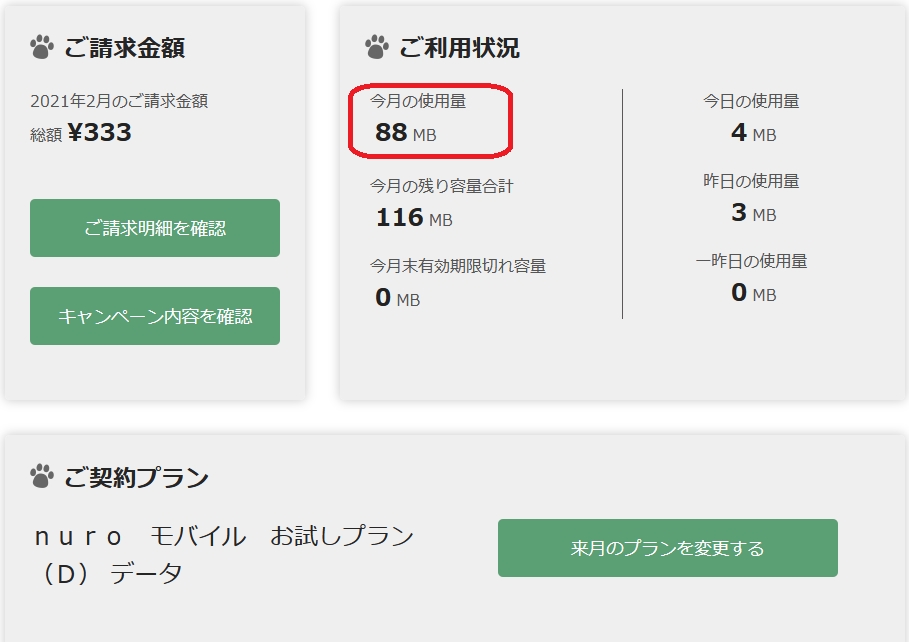Click the 2021年2月のご請求金額 label
The height and width of the screenshot is (642, 909).
[x=119, y=101]
